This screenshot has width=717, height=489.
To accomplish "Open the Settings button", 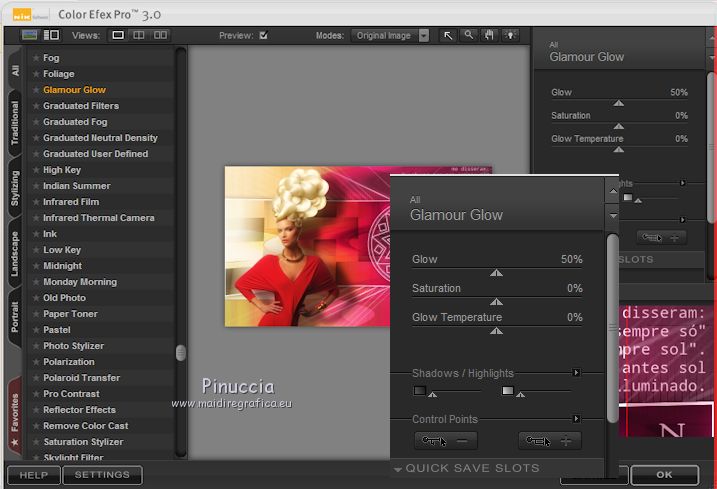I will [102, 475].
